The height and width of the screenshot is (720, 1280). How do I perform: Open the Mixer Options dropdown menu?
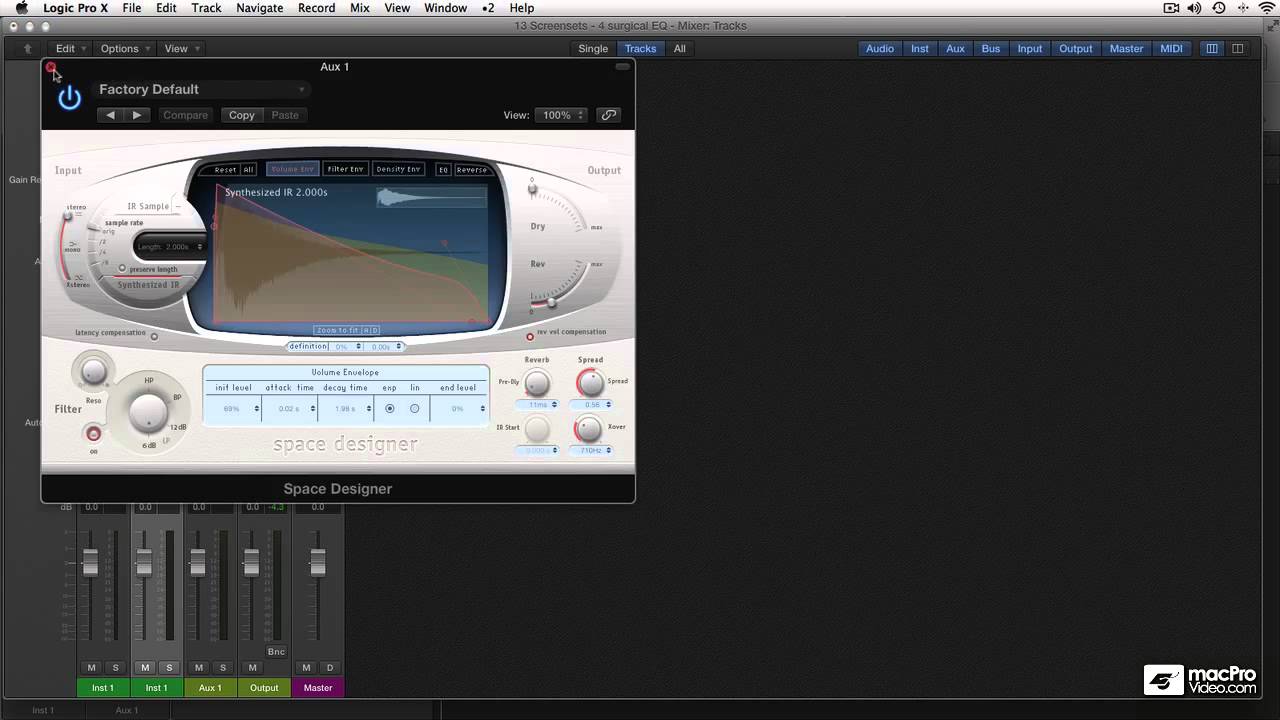tap(124, 48)
